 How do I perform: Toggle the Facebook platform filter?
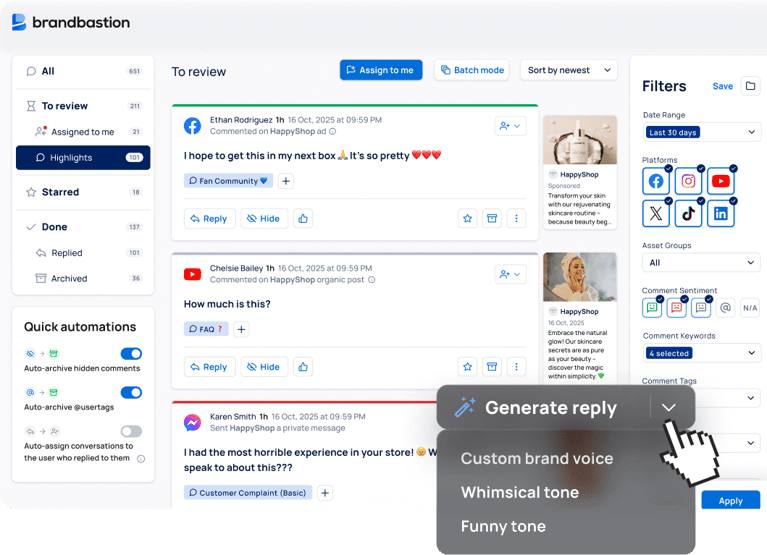[x=656, y=181]
